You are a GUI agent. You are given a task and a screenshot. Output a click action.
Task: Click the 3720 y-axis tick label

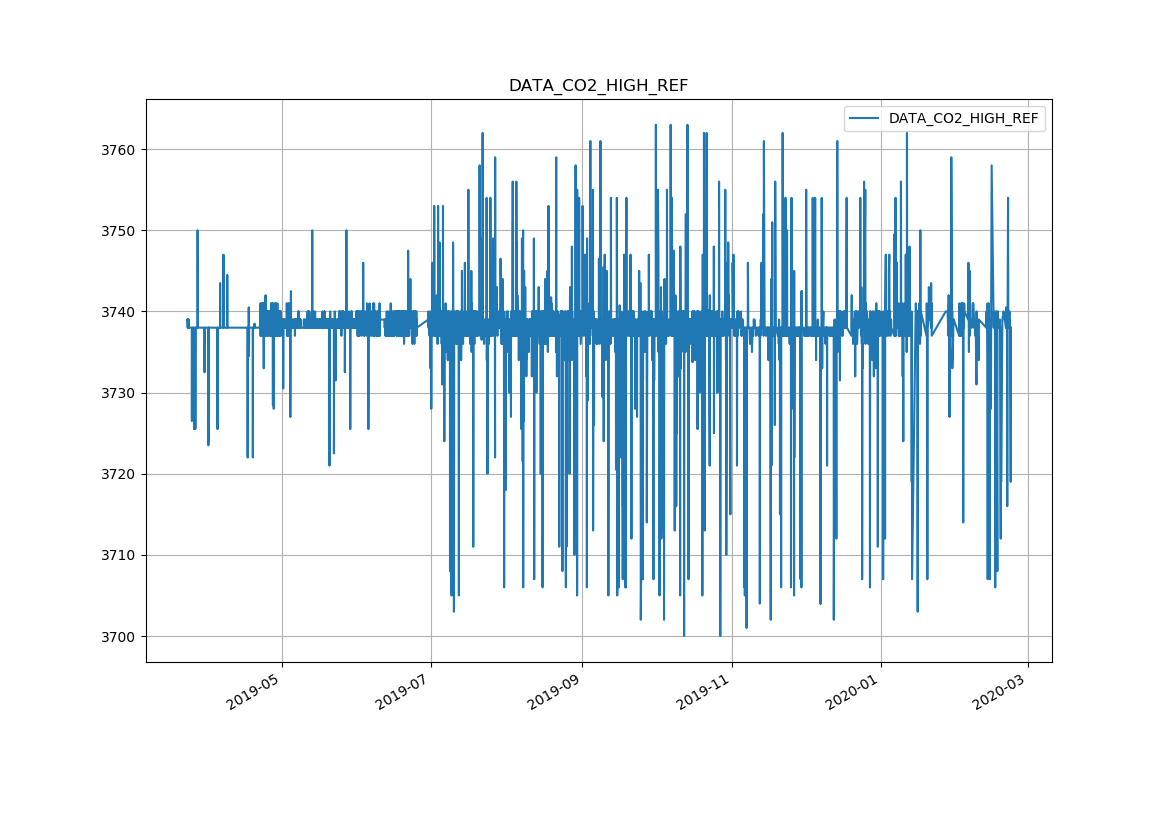pos(120,474)
